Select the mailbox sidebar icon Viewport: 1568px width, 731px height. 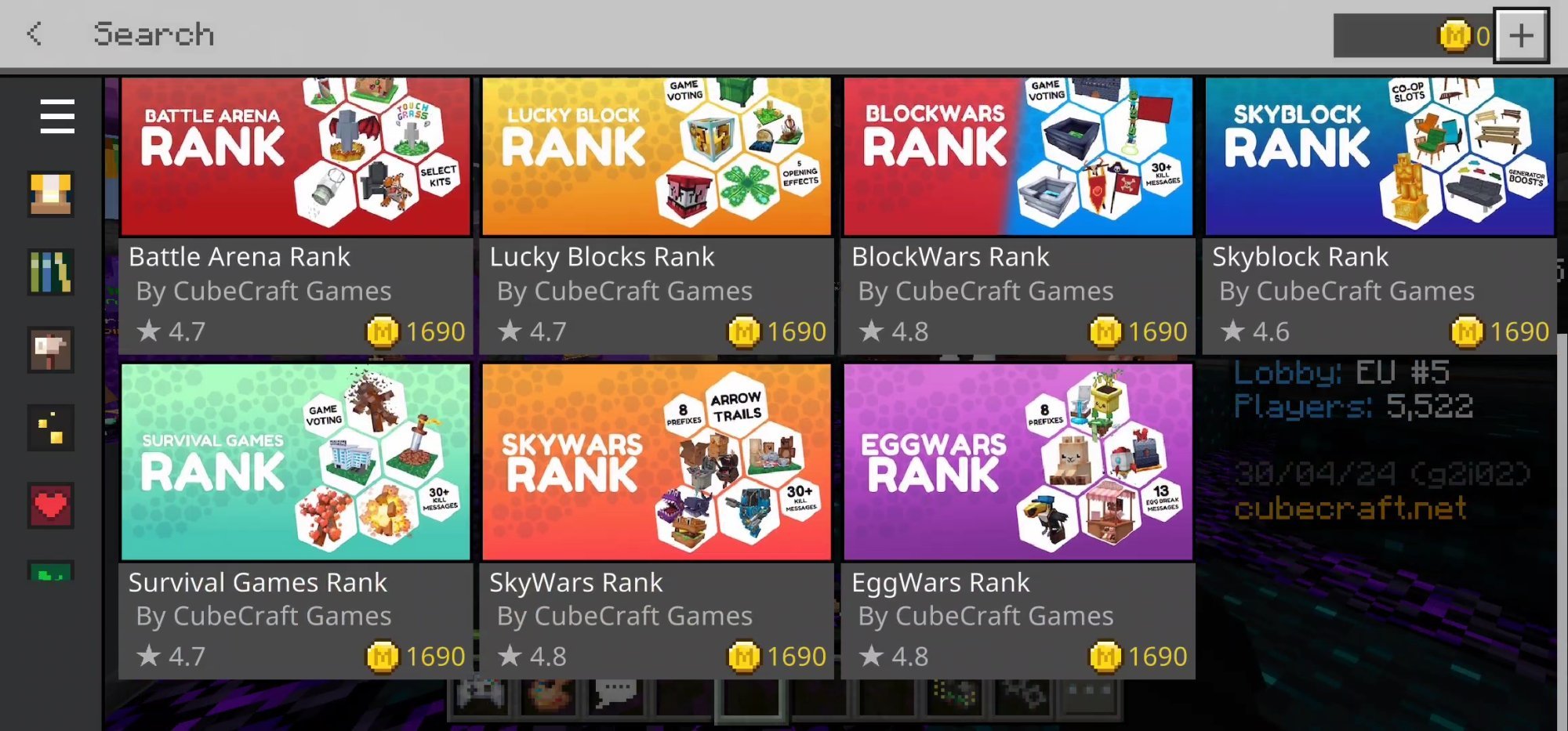pos(51,349)
